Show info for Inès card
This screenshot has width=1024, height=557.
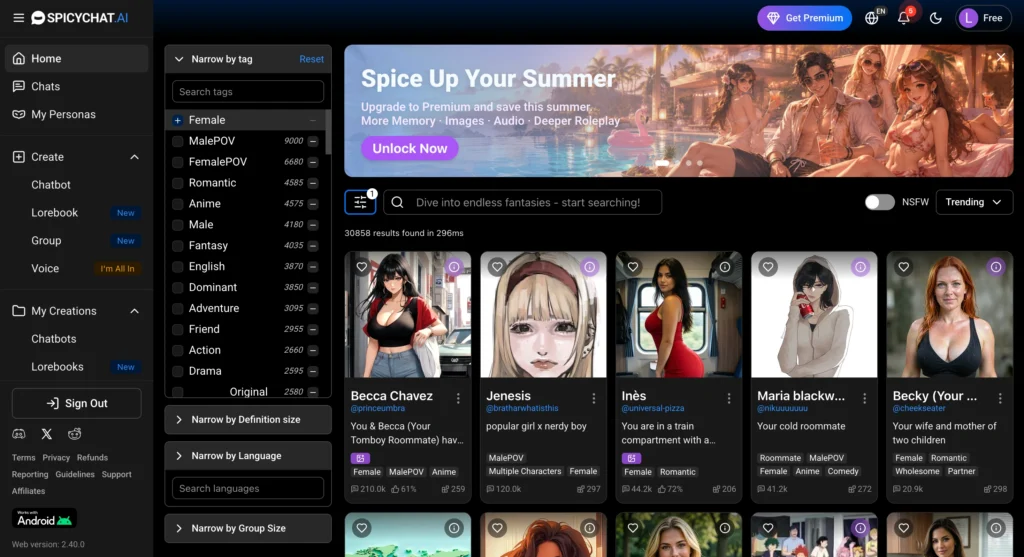[x=725, y=267]
